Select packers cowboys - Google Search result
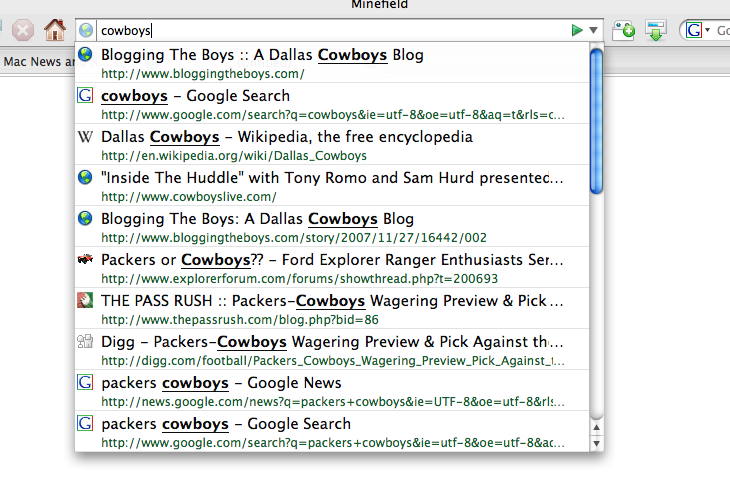730x486 pixels. [332, 431]
